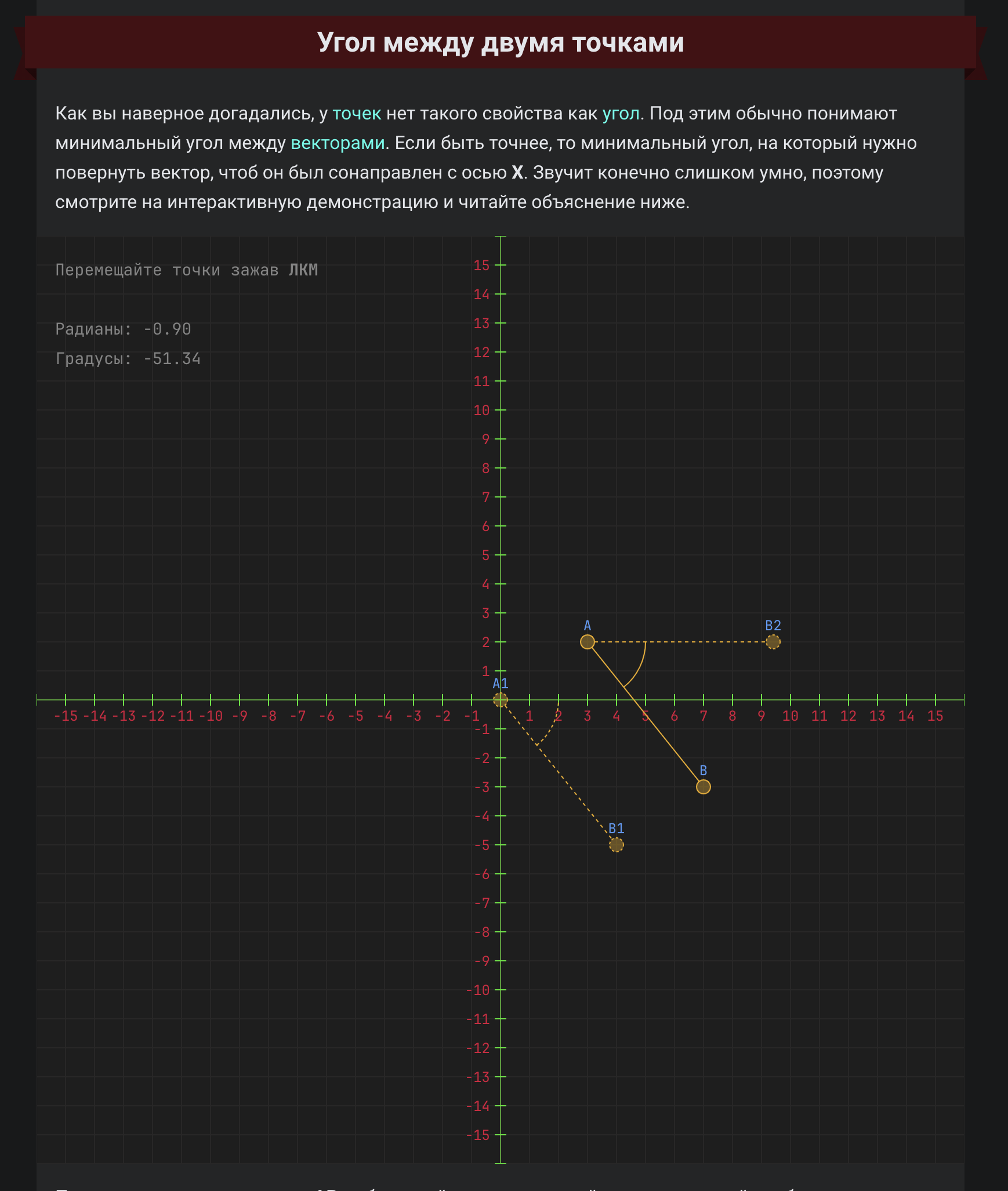The image size is (1008, 1191).
Task: Click dashed point A1 at the origin
Action: 501,700
